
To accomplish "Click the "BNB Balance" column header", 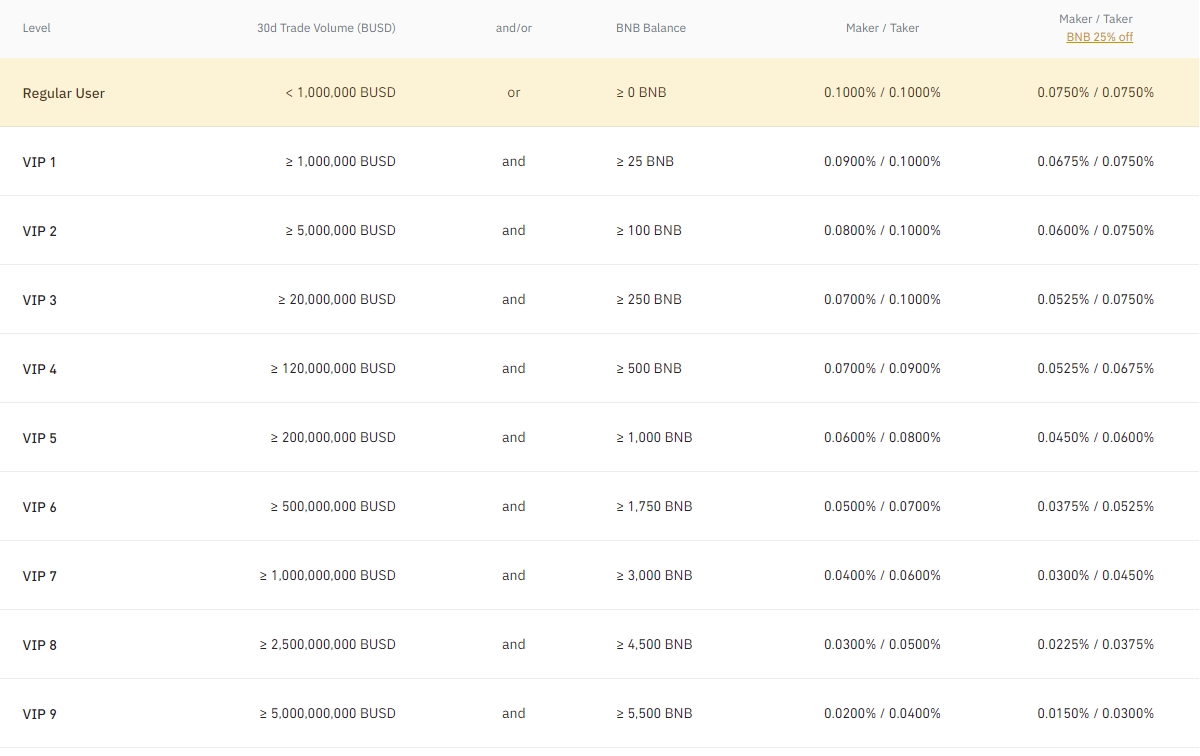I will pyautogui.click(x=651, y=28).
